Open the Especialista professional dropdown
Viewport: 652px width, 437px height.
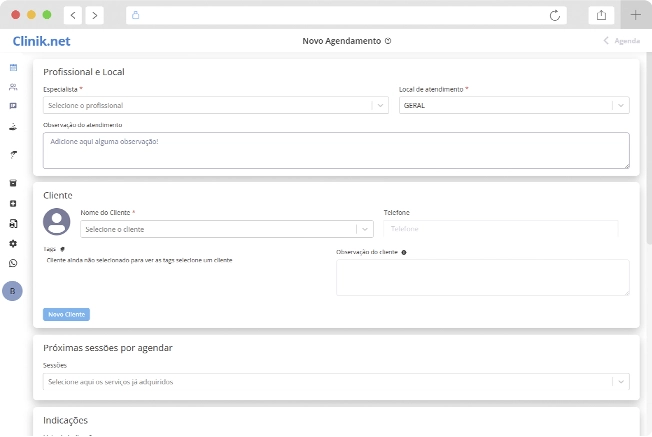[x=215, y=105]
